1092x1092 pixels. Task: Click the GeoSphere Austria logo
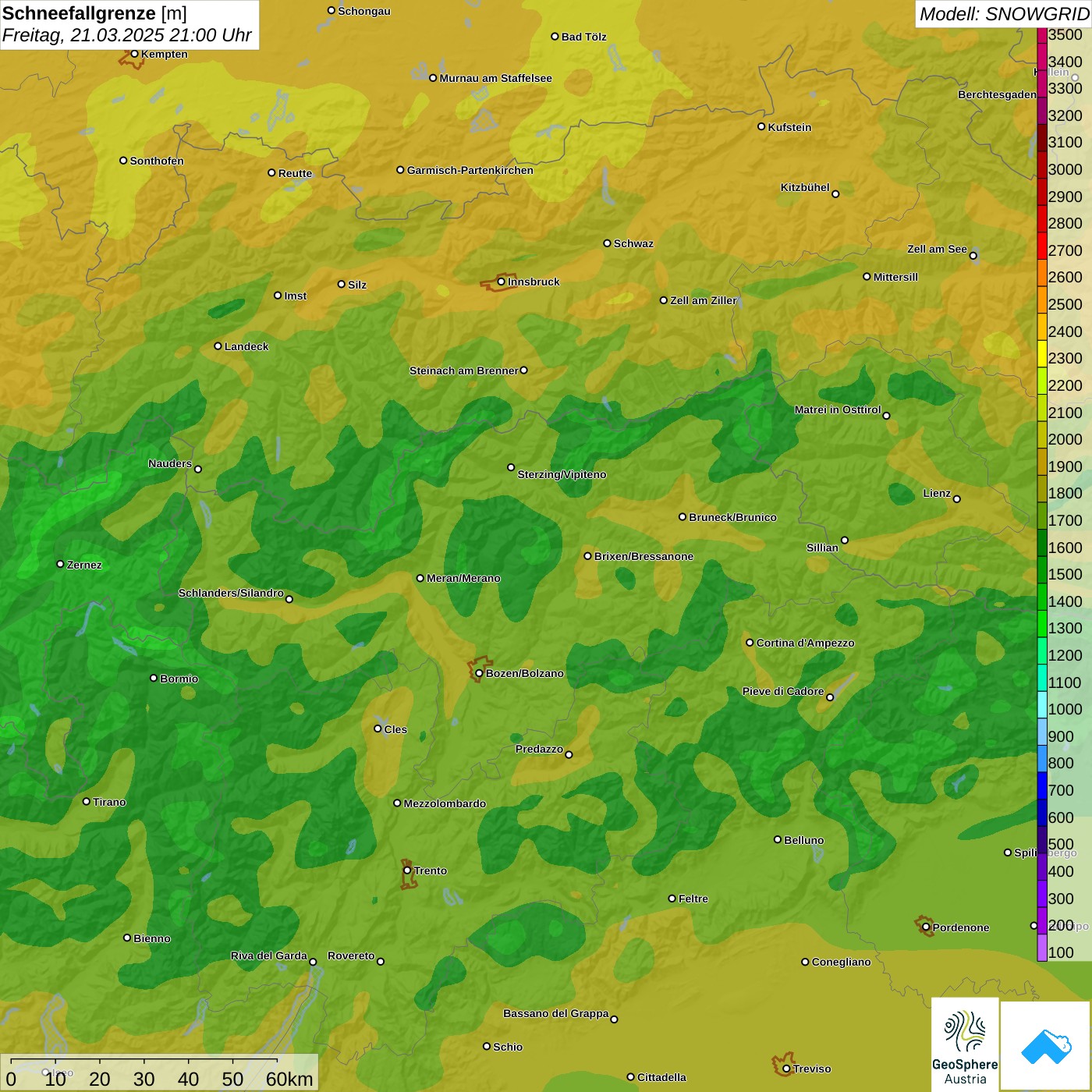click(x=965, y=1044)
